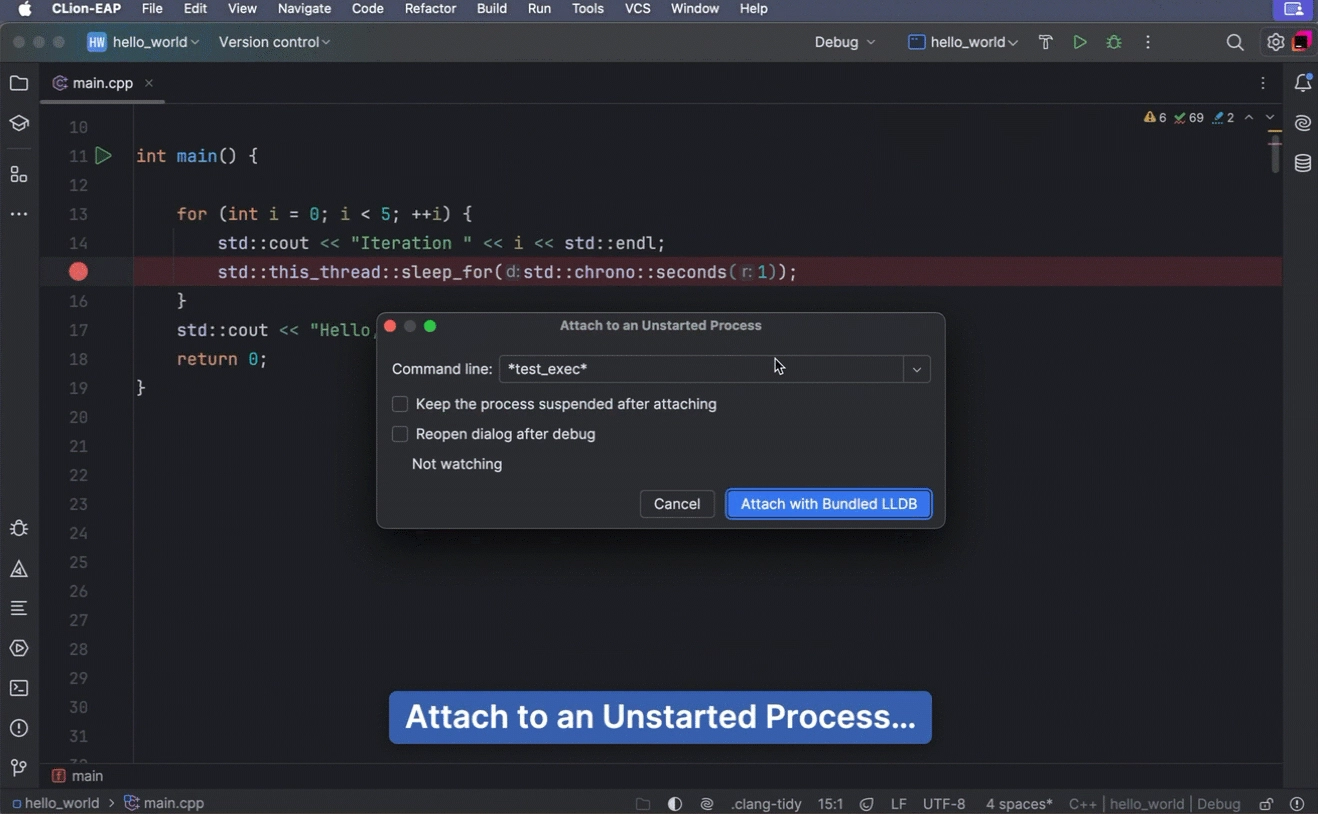Open the Notifications bell icon
Screen dimensions: 1318x814
point(1303,83)
